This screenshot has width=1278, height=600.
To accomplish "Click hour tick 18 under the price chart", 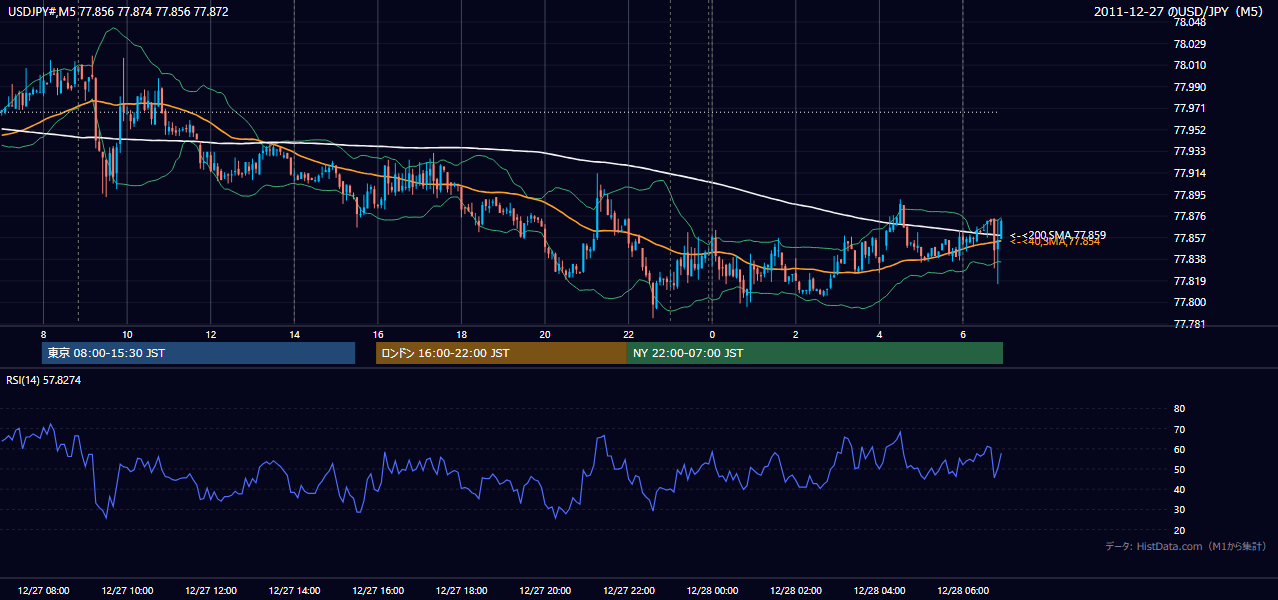I will pyautogui.click(x=461, y=334).
